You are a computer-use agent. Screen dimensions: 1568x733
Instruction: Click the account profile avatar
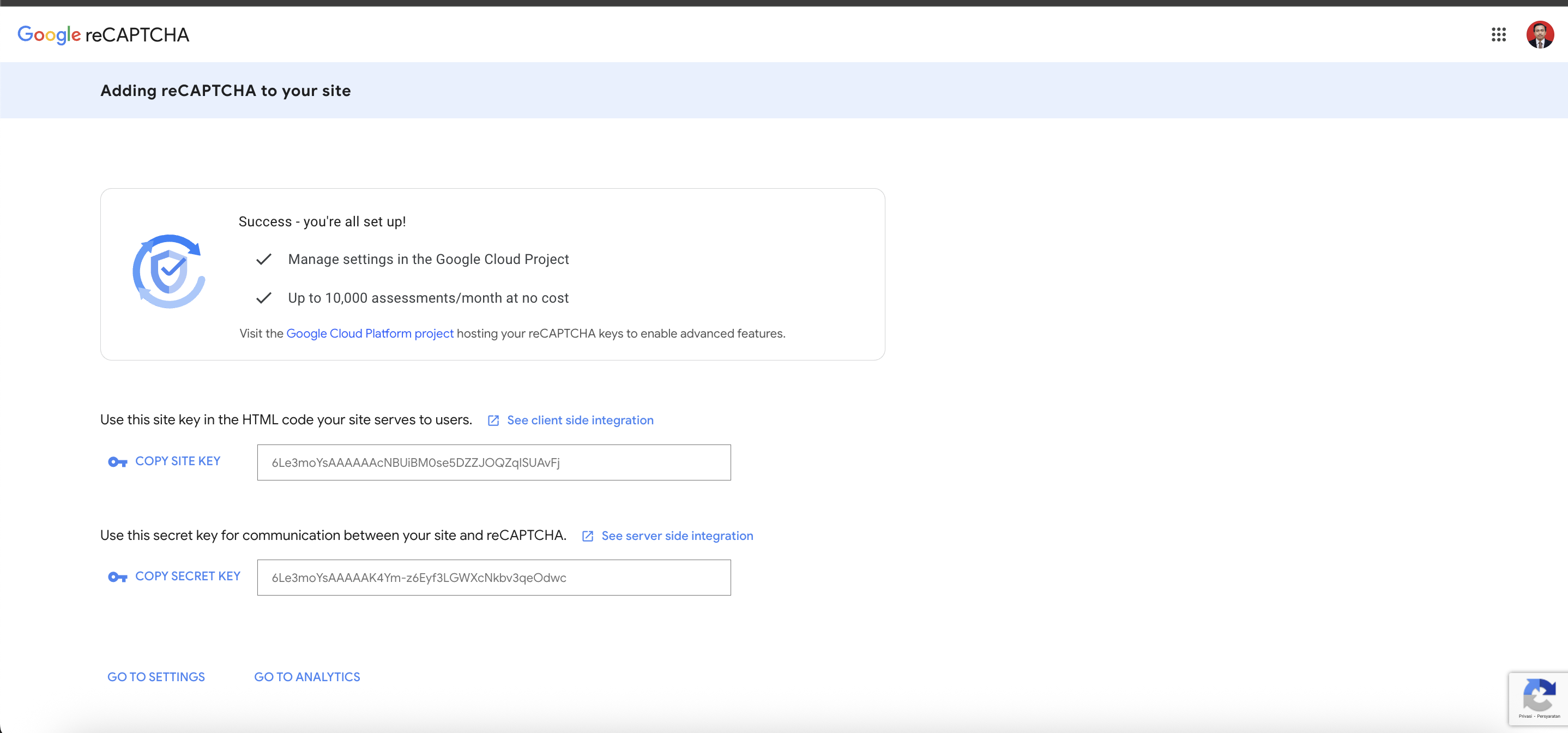[x=1540, y=35]
